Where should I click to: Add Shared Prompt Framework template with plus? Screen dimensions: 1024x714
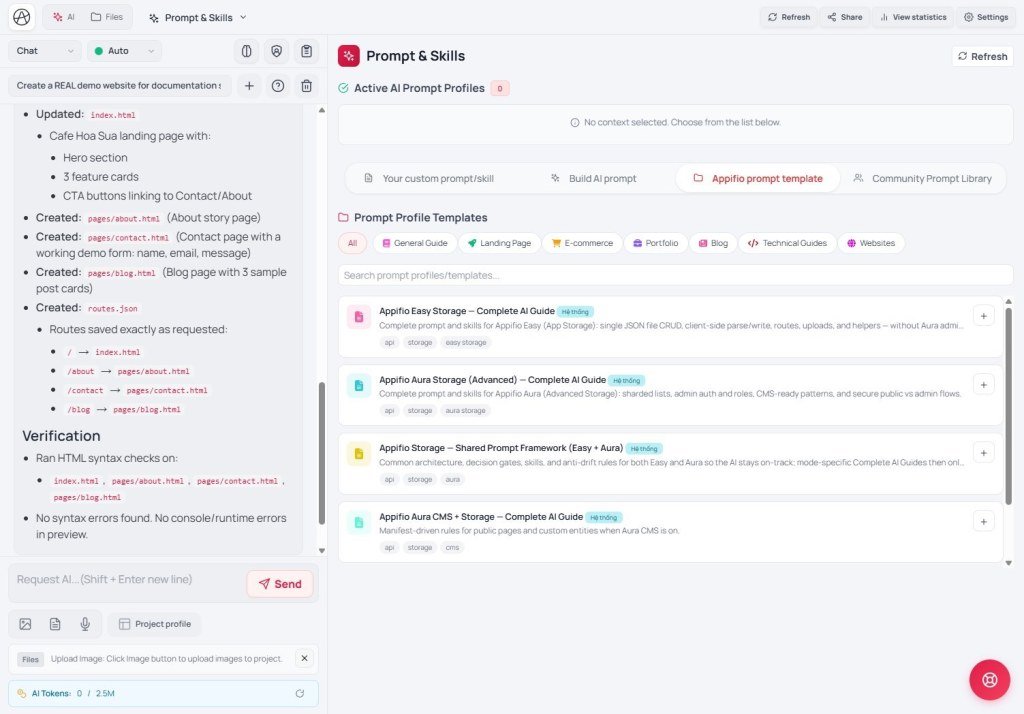pos(984,453)
